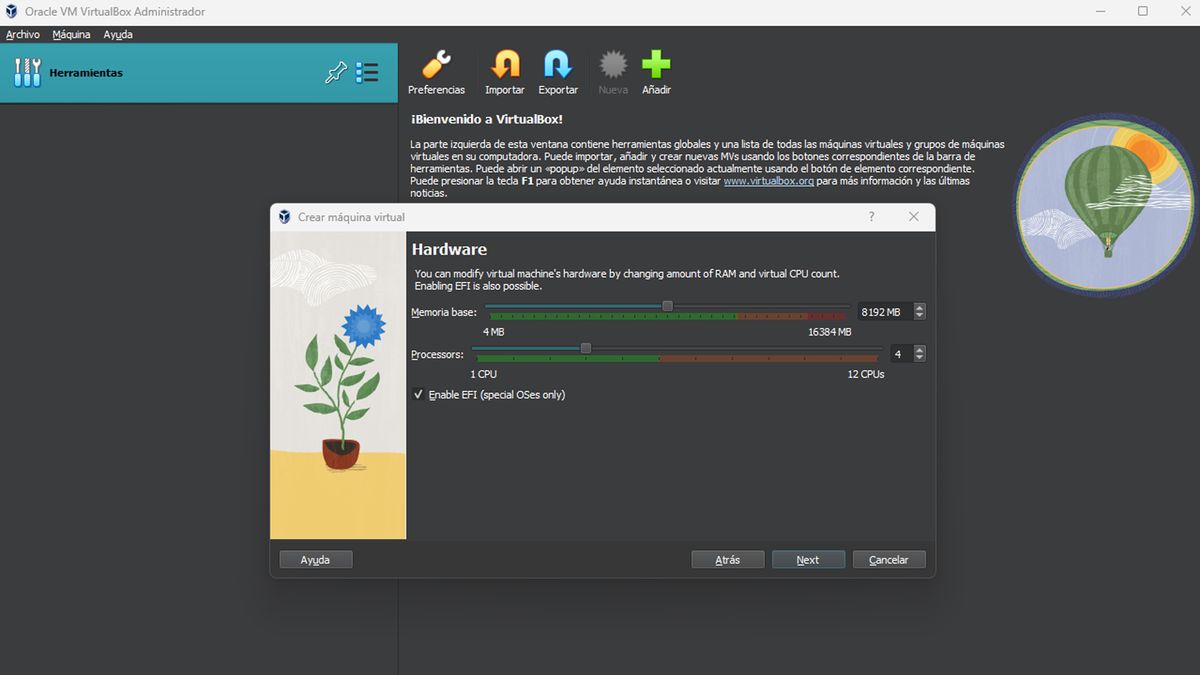
Task: Click the Importar appliance toolbar icon
Action: (504, 70)
